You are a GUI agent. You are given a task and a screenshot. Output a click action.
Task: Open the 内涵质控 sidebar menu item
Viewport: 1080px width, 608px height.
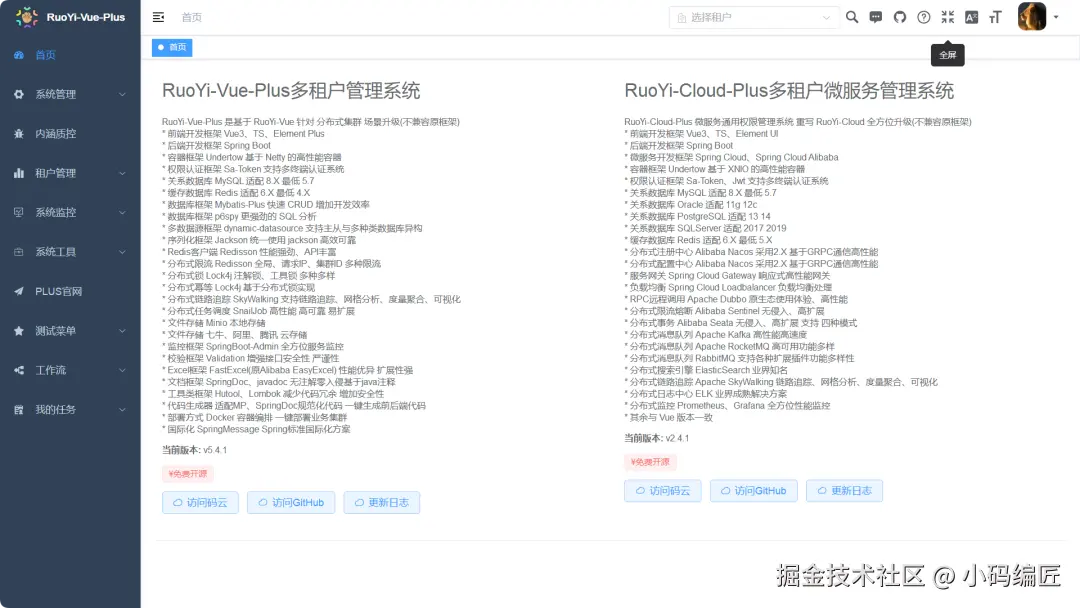pyautogui.click(x=70, y=134)
